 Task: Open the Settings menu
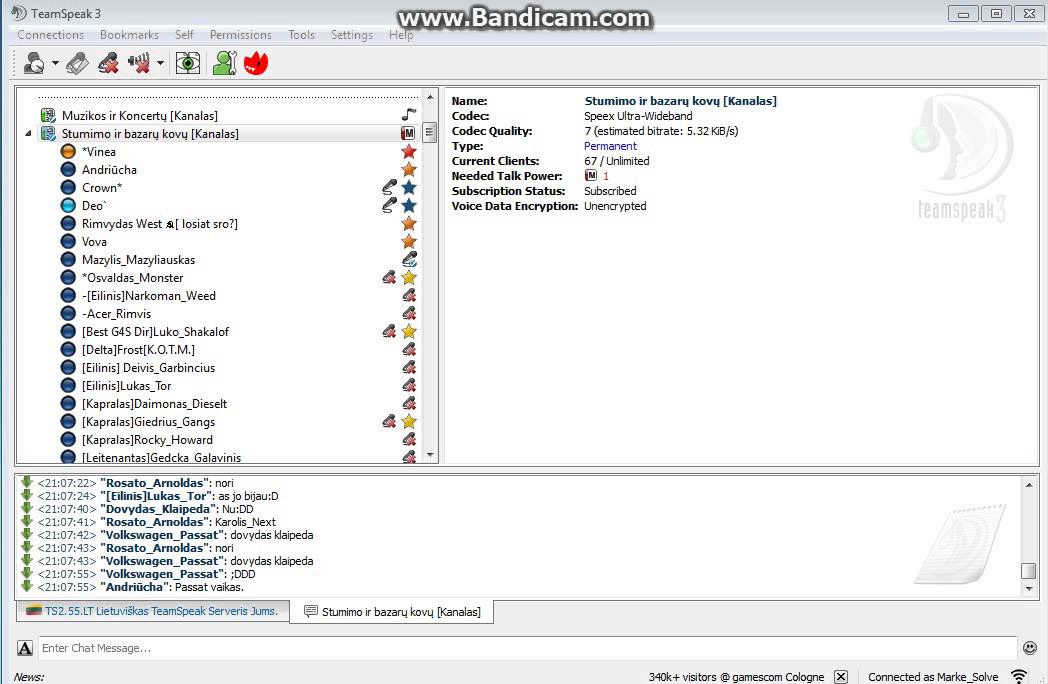(x=352, y=35)
